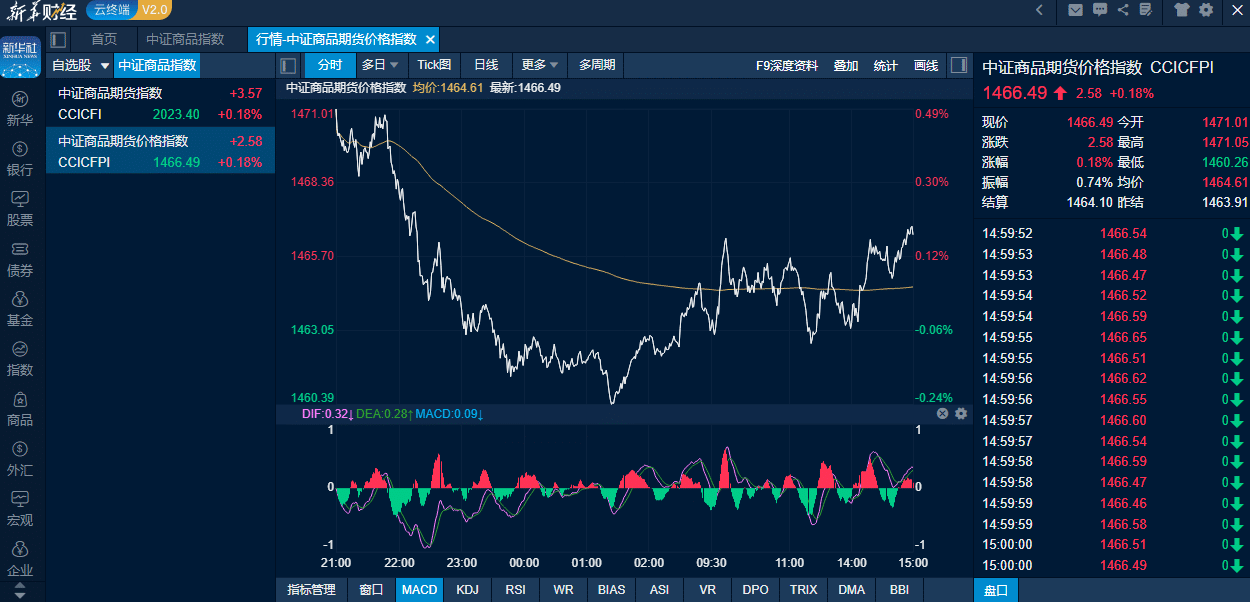This screenshot has height=602, width=1250.
Task: Click the chat message bubble icon
Action: pos(1100,10)
